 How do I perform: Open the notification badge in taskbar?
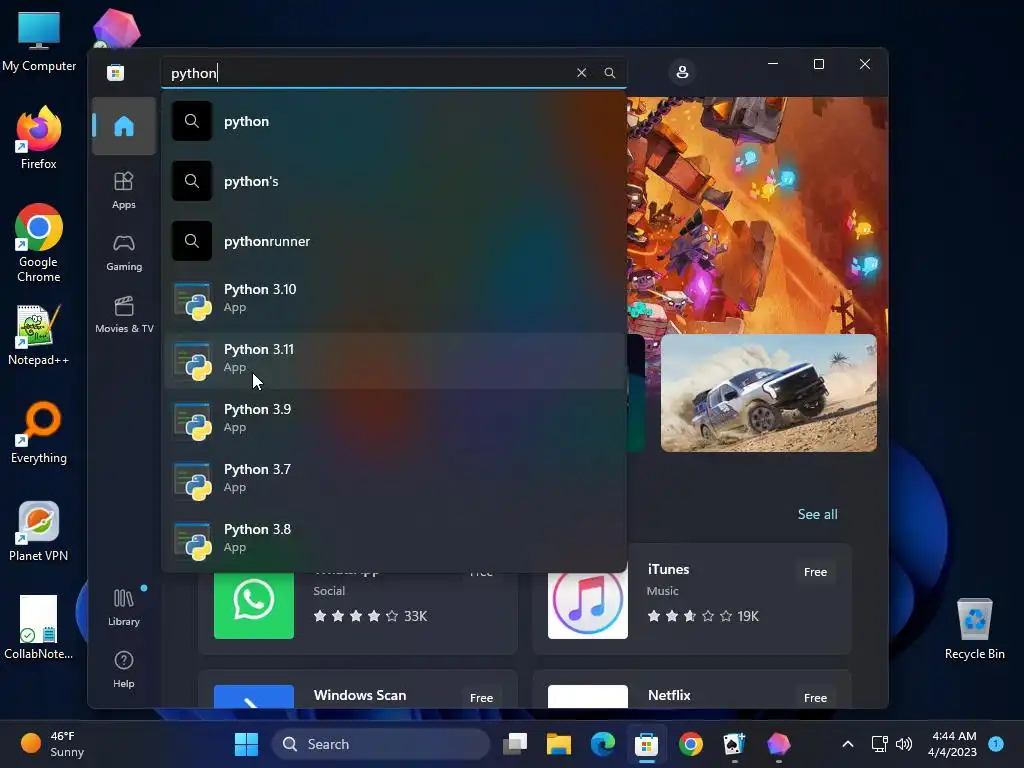coord(996,743)
